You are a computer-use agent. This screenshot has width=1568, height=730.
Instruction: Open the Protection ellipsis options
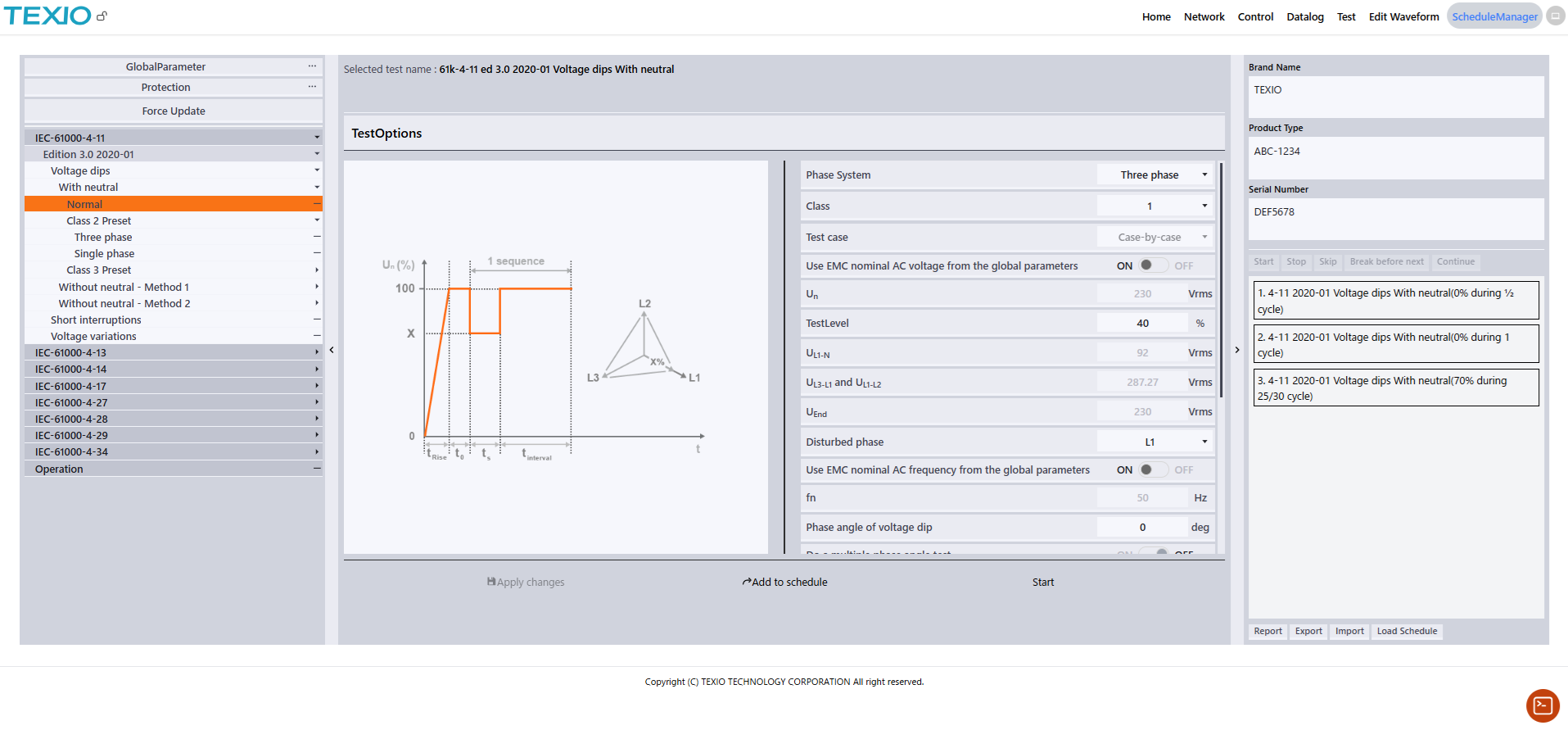tap(312, 87)
